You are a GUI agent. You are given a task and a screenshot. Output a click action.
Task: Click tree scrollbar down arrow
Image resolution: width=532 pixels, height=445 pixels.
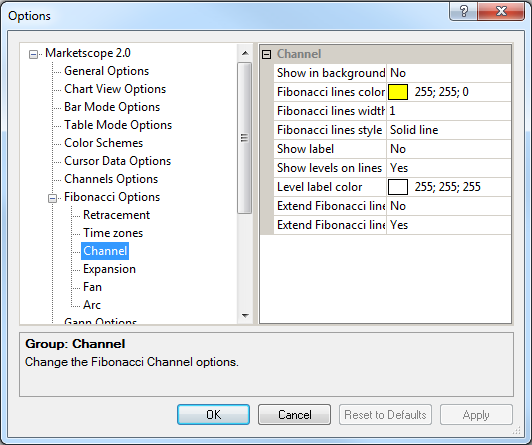click(x=245, y=316)
